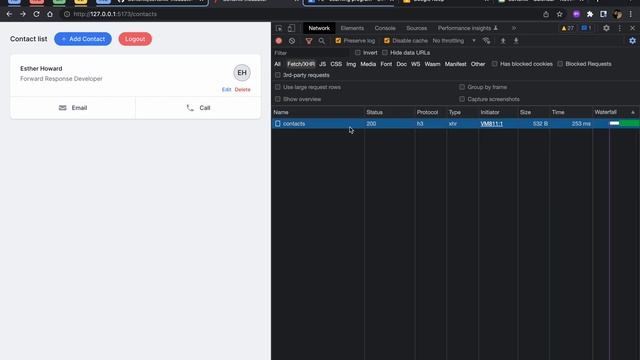Stop recording network log
This screenshot has width=640, height=360.
pos(279,41)
